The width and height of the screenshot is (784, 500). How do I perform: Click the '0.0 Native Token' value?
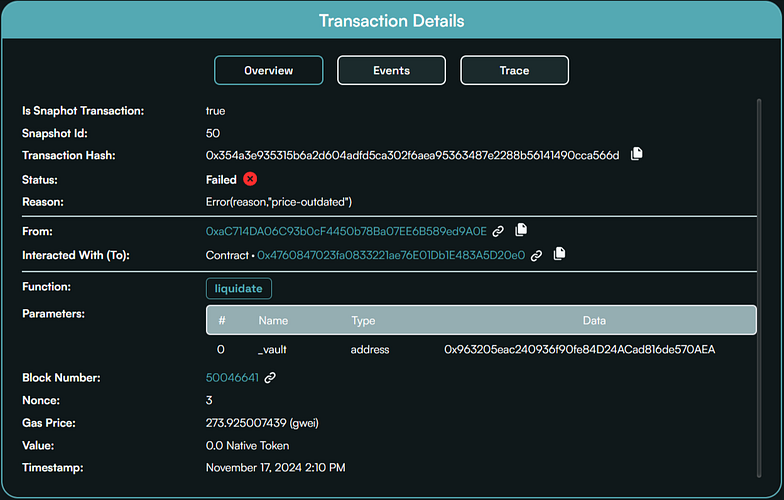248,446
